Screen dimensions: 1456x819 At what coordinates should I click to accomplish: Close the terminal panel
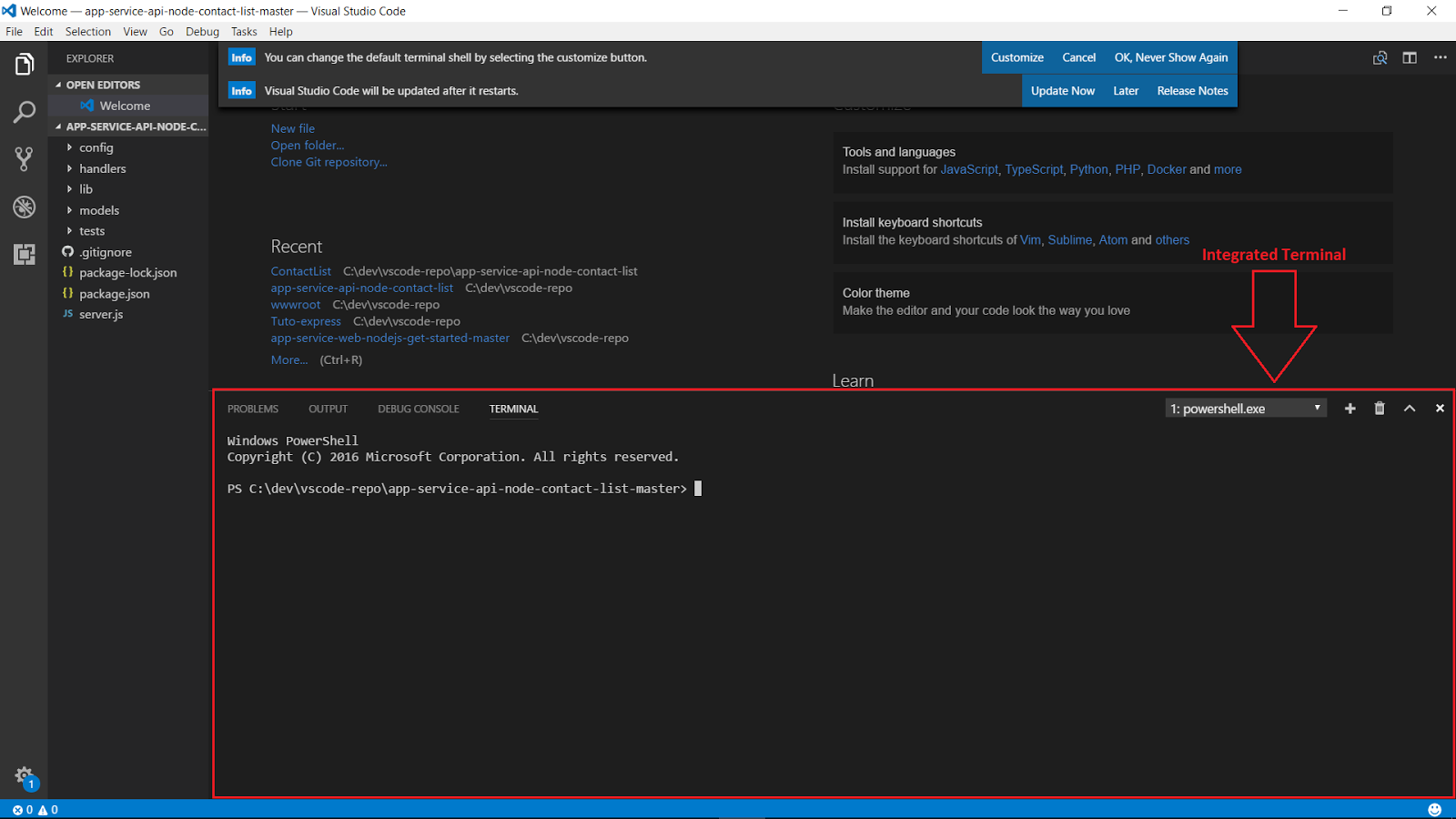[x=1440, y=409]
